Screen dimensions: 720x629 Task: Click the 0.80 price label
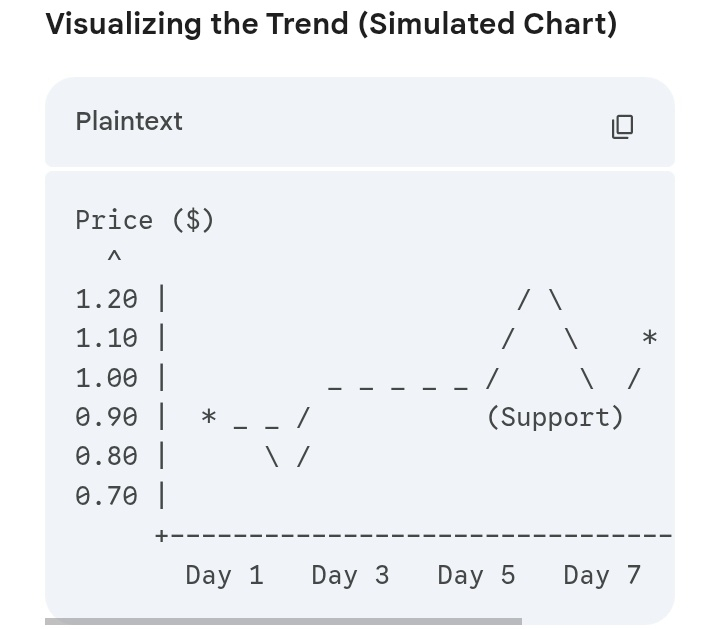[x=106, y=456]
